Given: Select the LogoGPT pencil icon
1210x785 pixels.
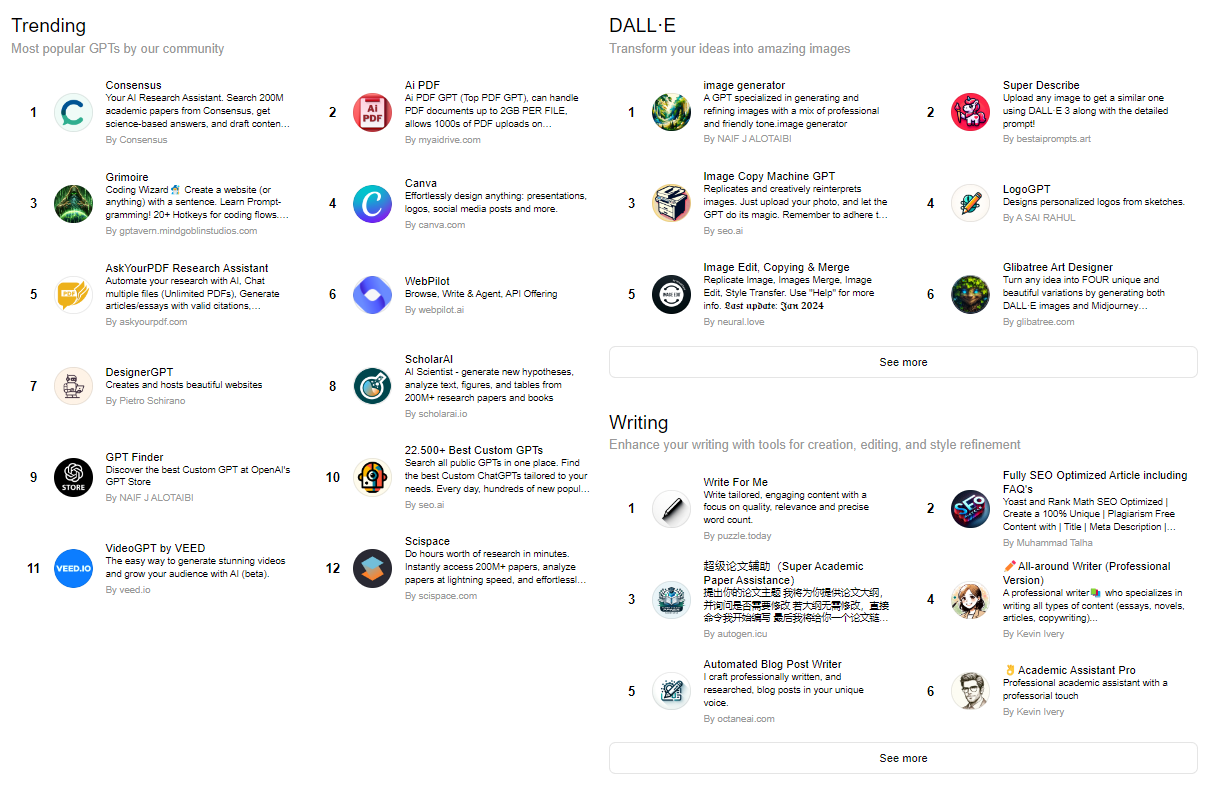Looking at the screenshot, I should [970, 204].
